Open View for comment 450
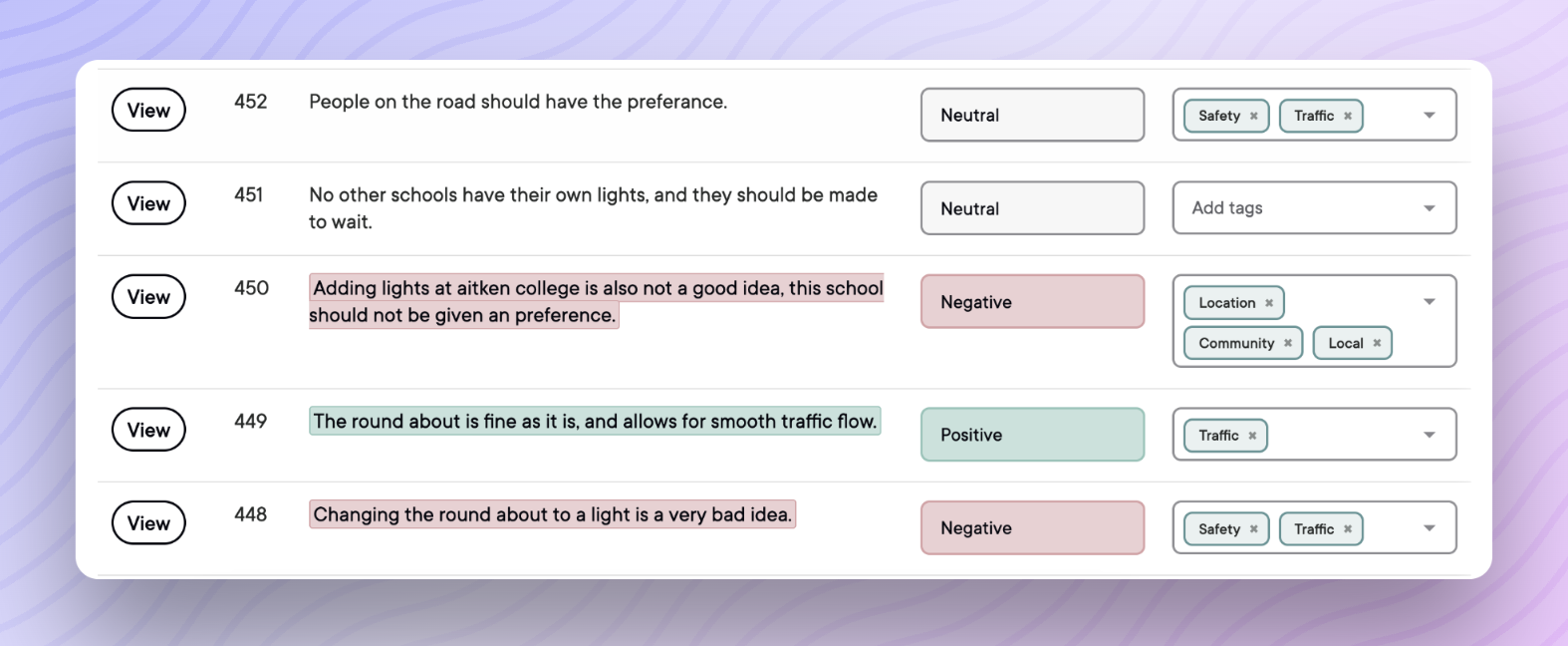Screen dimensions: 1568x646 point(148,297)
